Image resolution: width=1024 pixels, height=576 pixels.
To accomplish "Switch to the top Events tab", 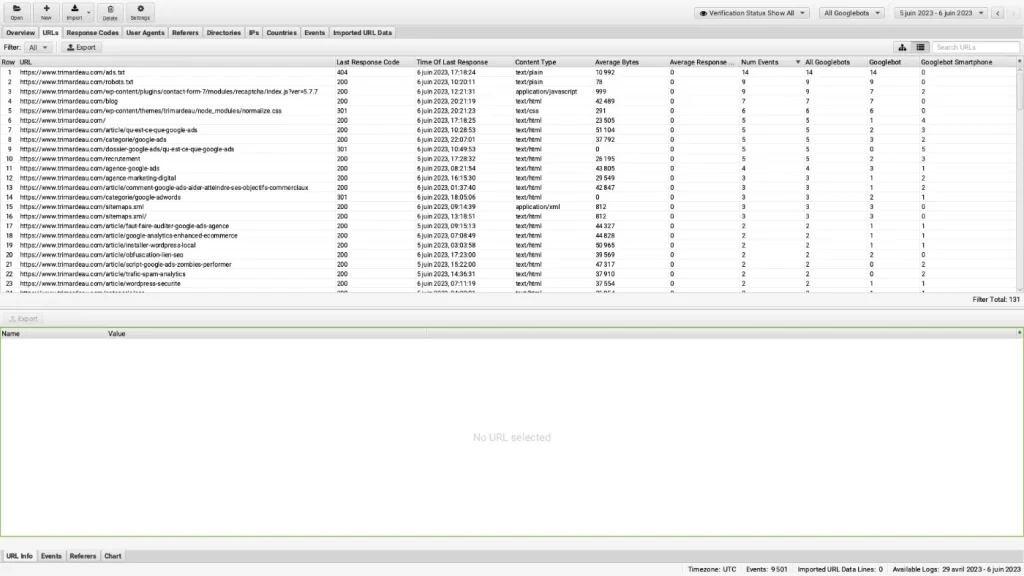I will (x=314, y=33).
